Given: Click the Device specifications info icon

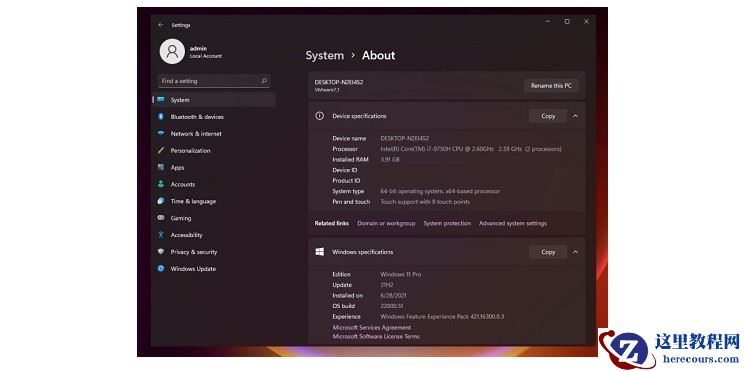Looking at the screenshot, I should pyautogui.click(x=320, y=115).
